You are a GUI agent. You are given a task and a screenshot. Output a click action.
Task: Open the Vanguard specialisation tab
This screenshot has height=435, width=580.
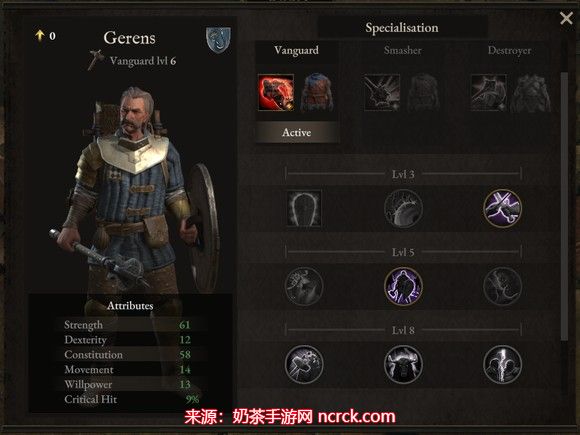pyautogui.click(x=296, y=50)
